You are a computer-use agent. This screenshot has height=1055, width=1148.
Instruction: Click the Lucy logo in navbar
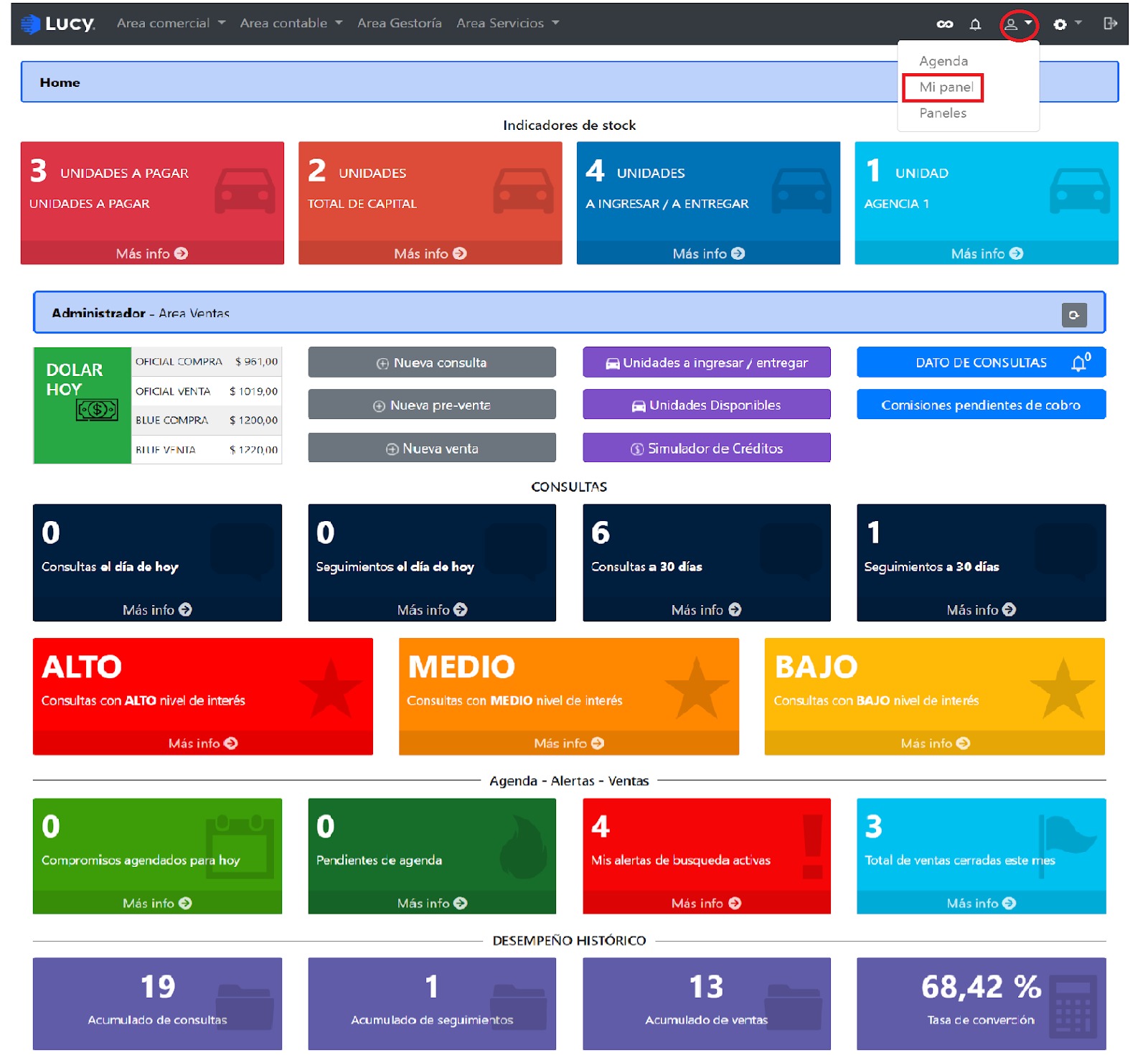58,24
